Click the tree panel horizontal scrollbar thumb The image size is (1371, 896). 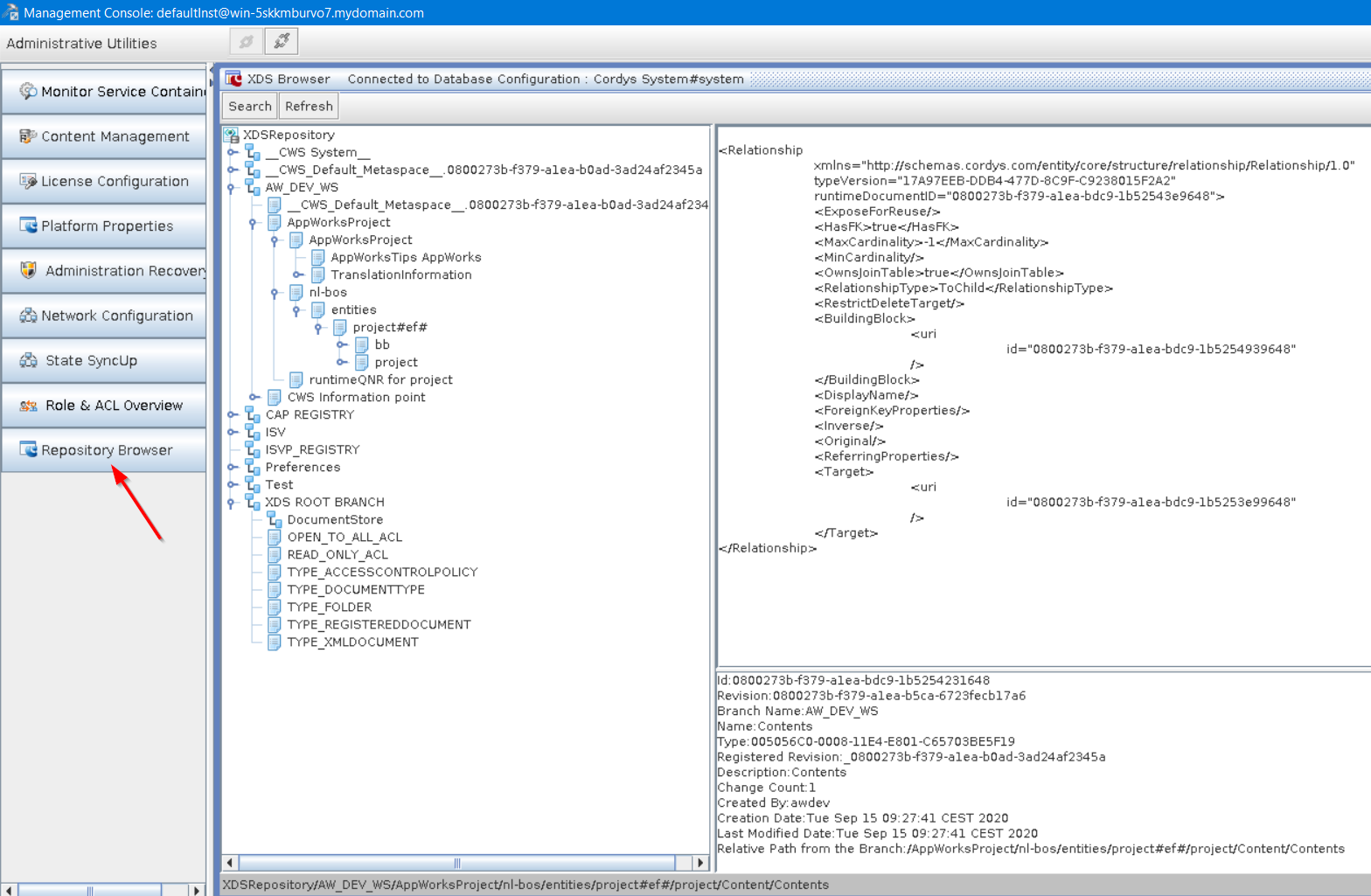point(456,863)
